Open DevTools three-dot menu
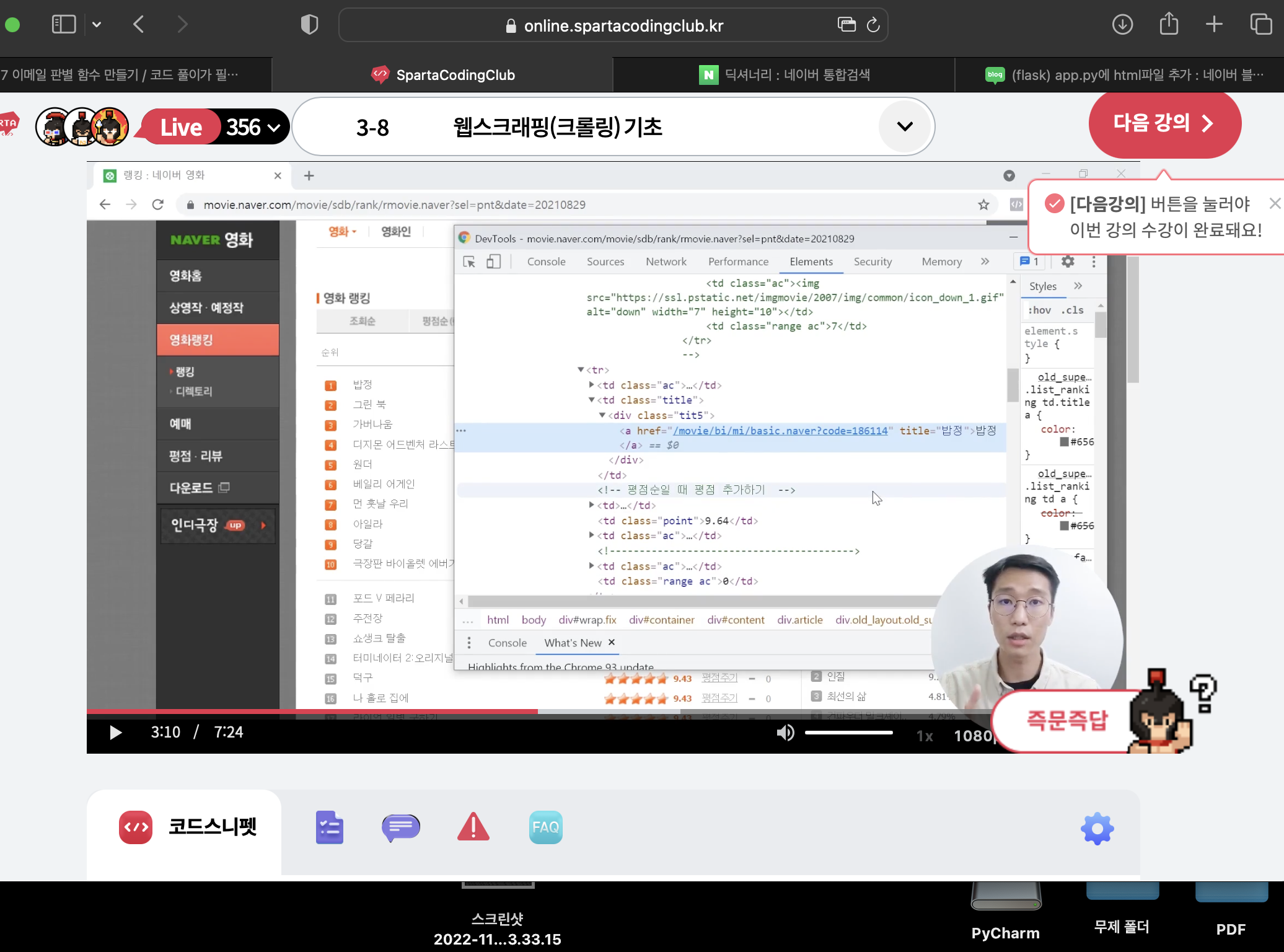This screenshot has width=1284, height=952. [x=1093, y=262]
